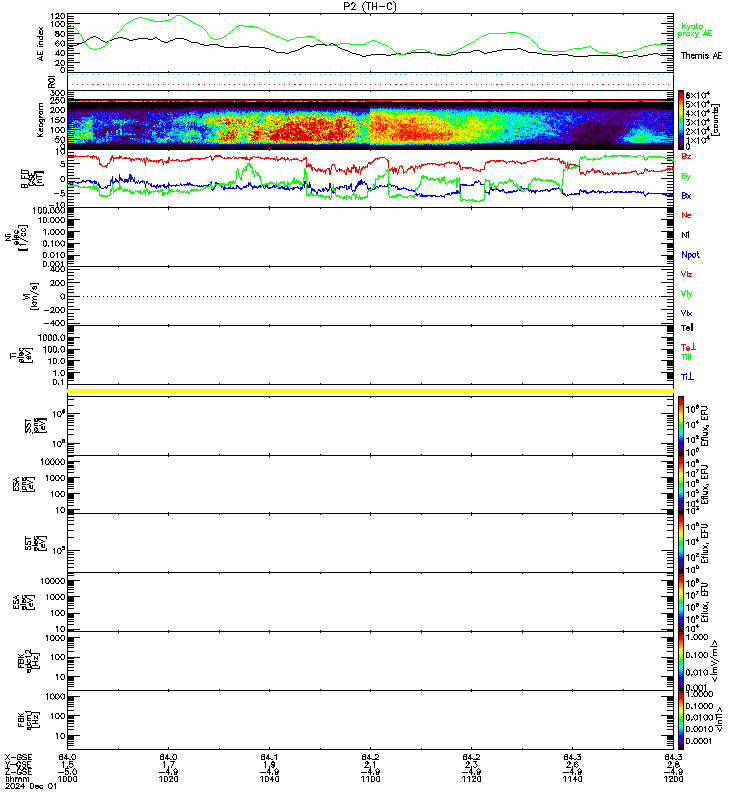Click the SST ions panel color bar
The width and height of the screenshot is (750, 800).
point(681,426)
